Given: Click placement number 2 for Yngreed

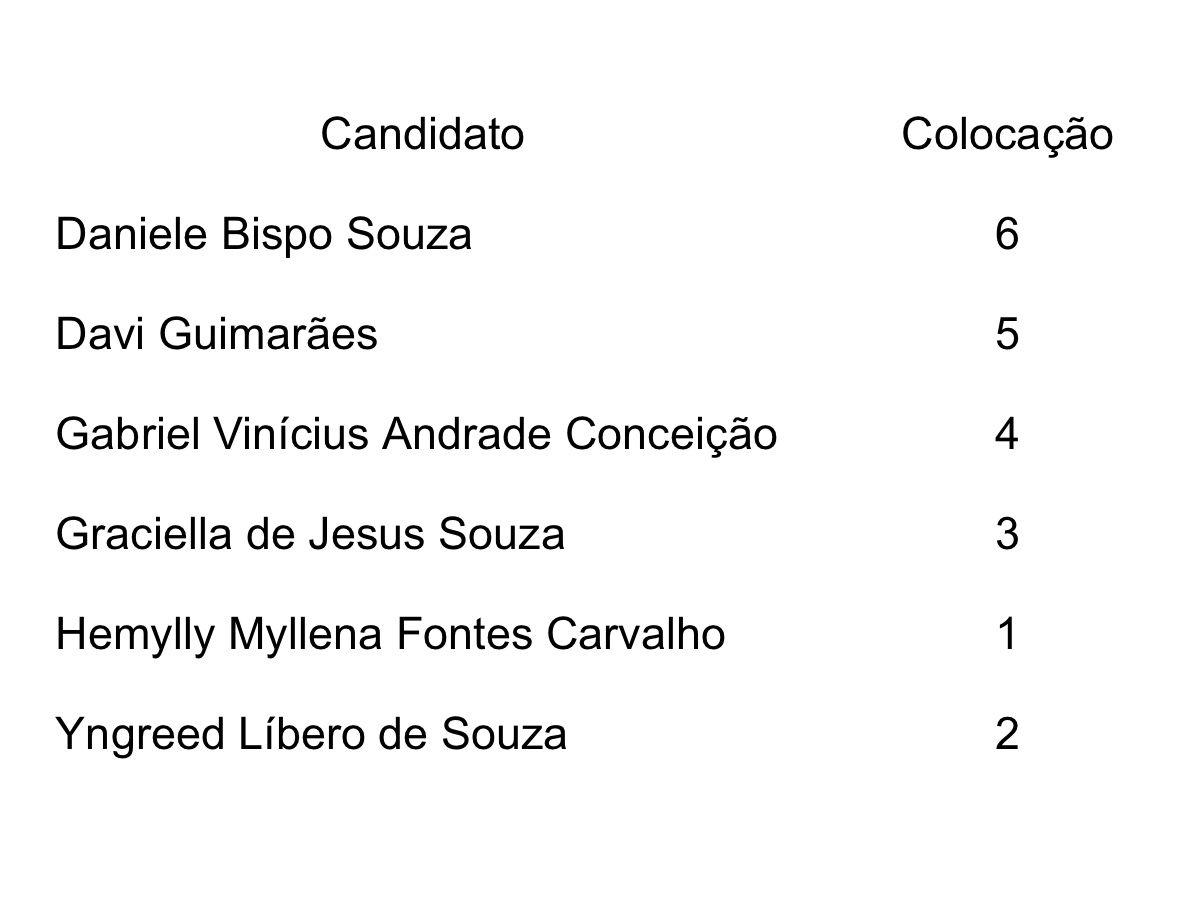Looking at the screenshot, I should point(1007,735).
